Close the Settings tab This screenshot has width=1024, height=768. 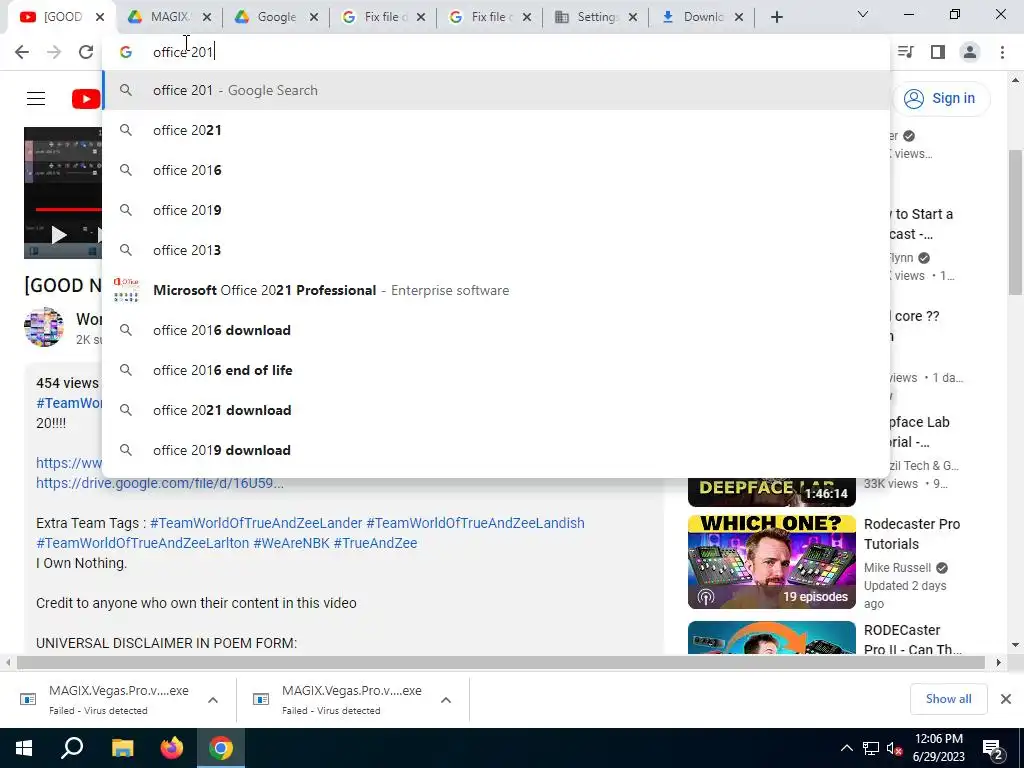(x=633, y=17)
